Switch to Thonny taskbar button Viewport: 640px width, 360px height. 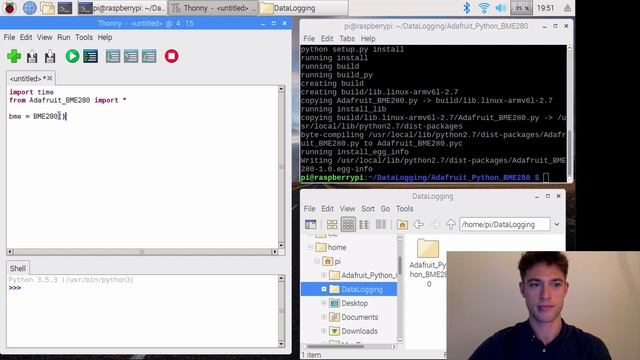click(213, 8)
